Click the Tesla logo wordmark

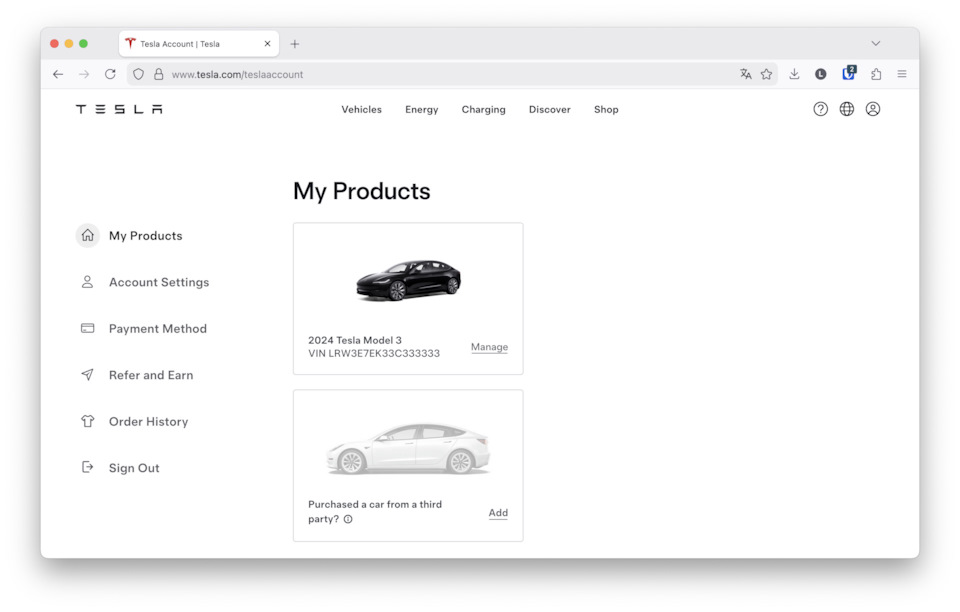point(119,109)
